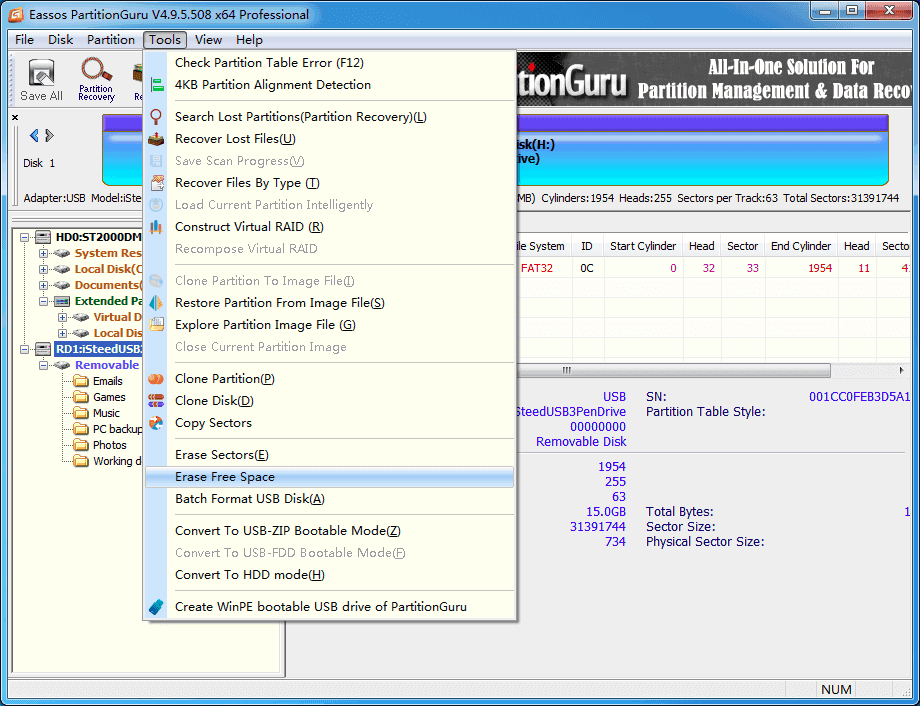
Task: Click the Copy Sectors icon
Action: click(x=156, y=423)
